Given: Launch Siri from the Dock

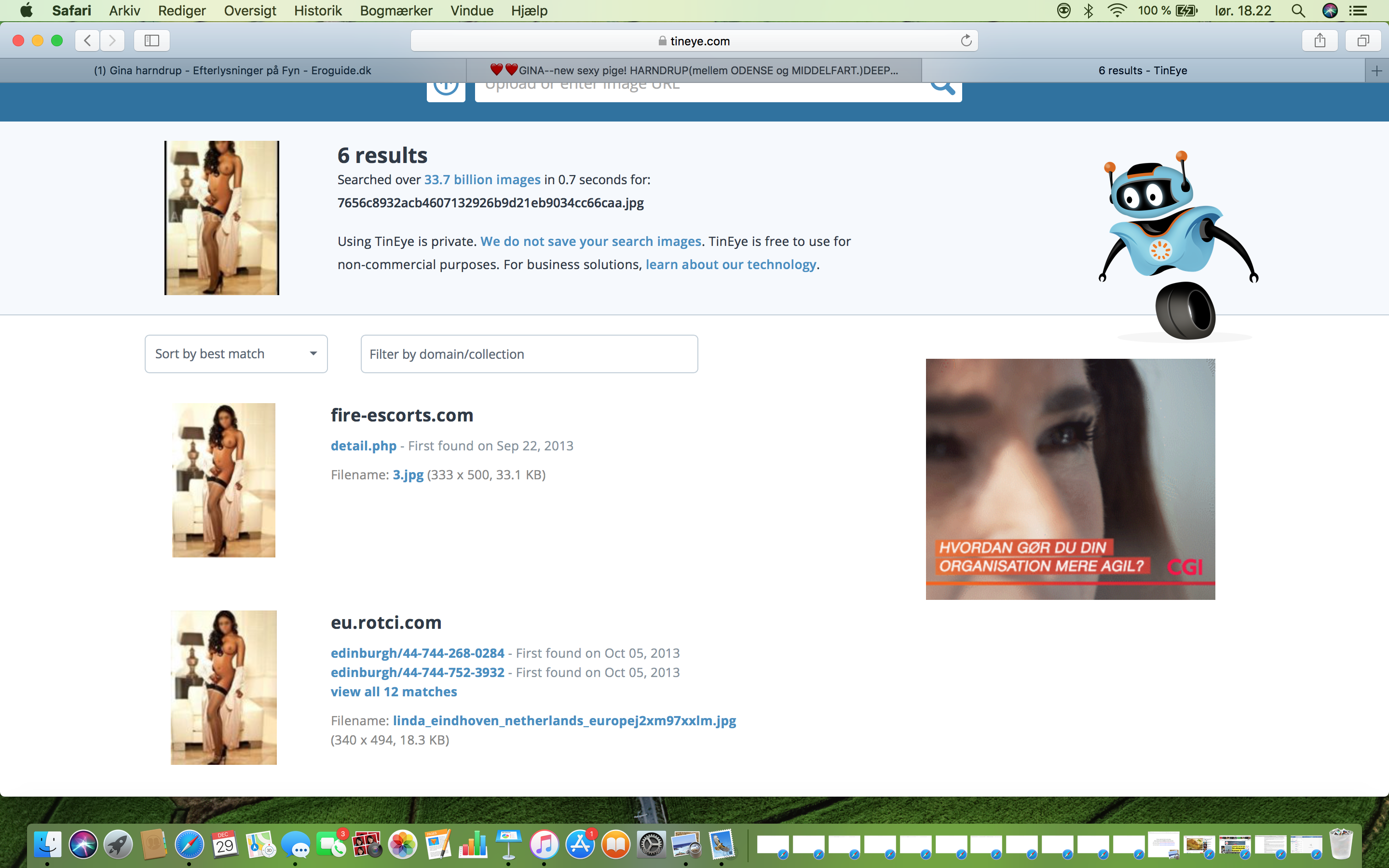Looking at the screenshot, I should click(x=83, y=844).
